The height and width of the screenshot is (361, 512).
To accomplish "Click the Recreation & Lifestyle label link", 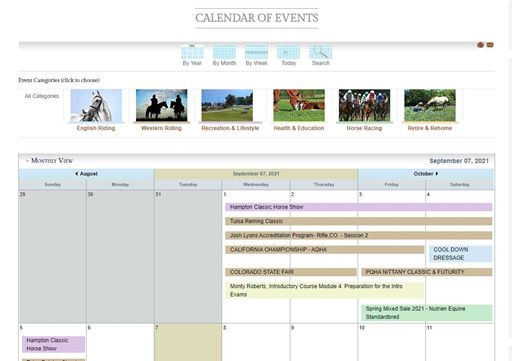I will [x=230, y=128].
